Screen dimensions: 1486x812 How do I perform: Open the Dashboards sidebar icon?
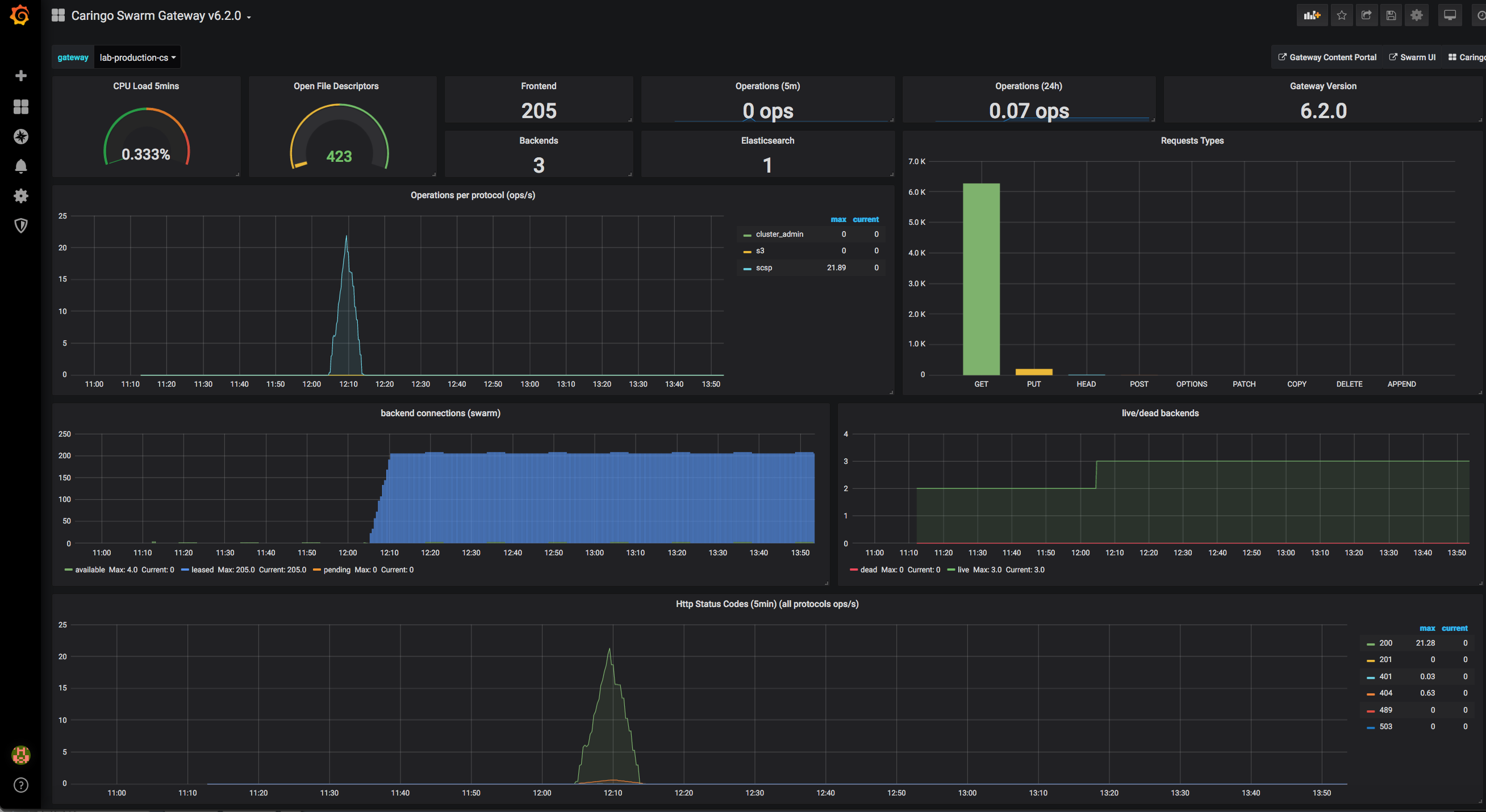[x=21, y=107]
